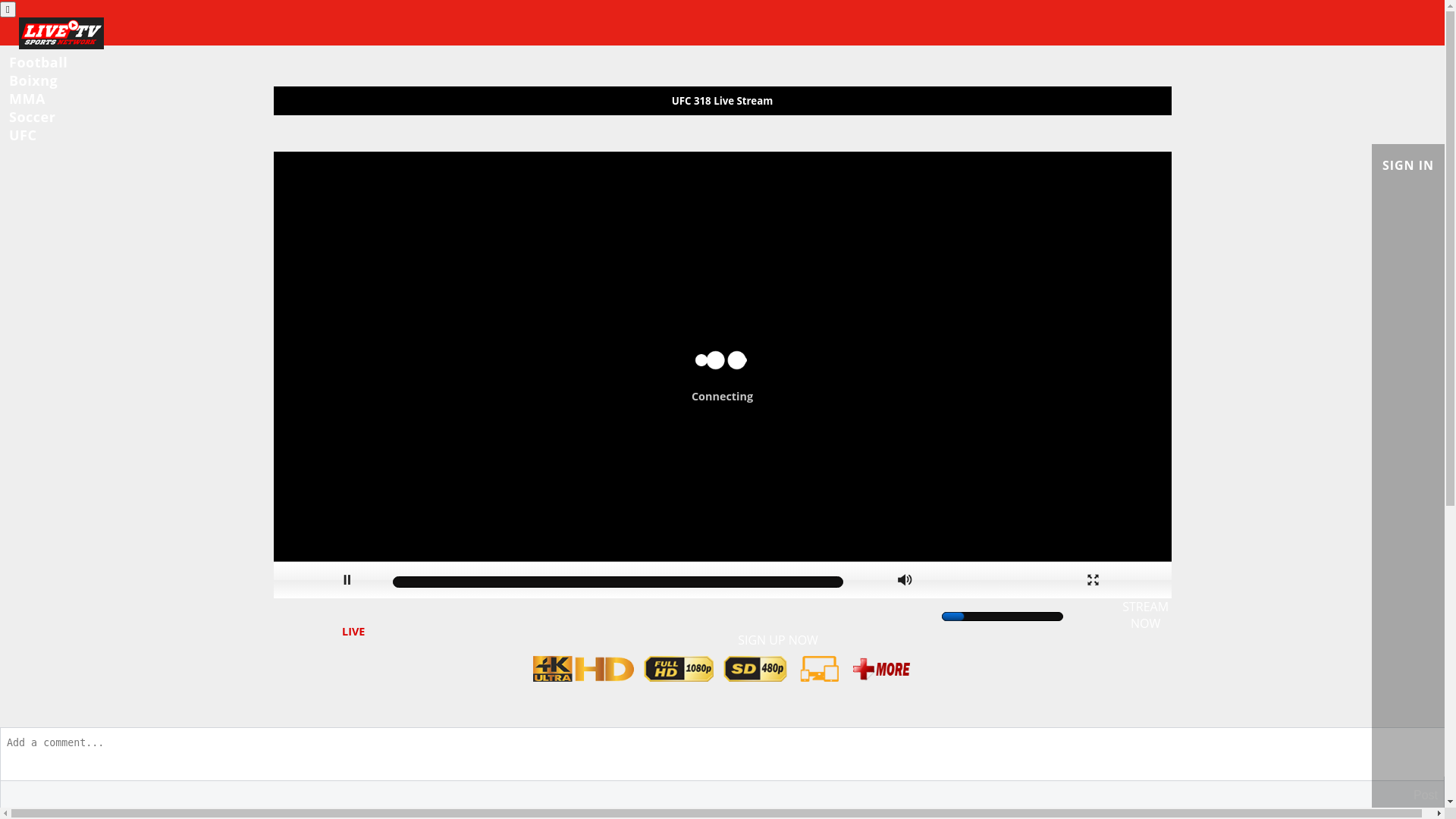
Task: Open the Boixng category
Action: point(33,80)
